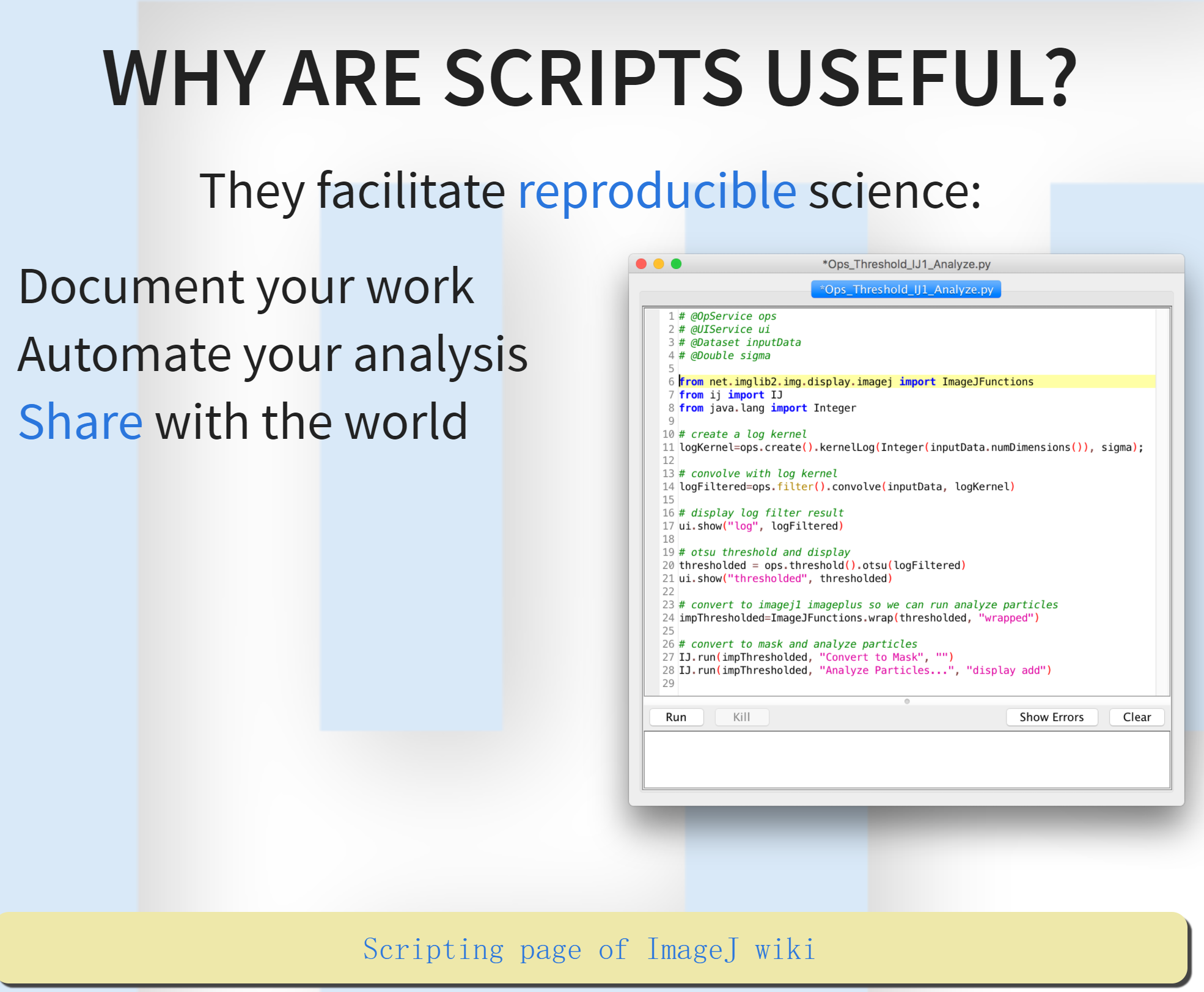Click comment '# display log filter result'

[761, 513]
